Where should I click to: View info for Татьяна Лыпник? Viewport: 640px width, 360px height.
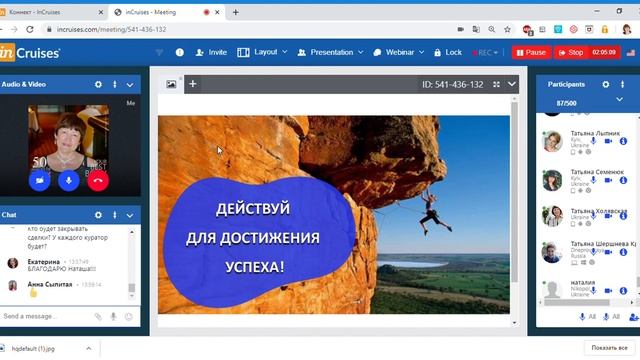coord(623,141)
